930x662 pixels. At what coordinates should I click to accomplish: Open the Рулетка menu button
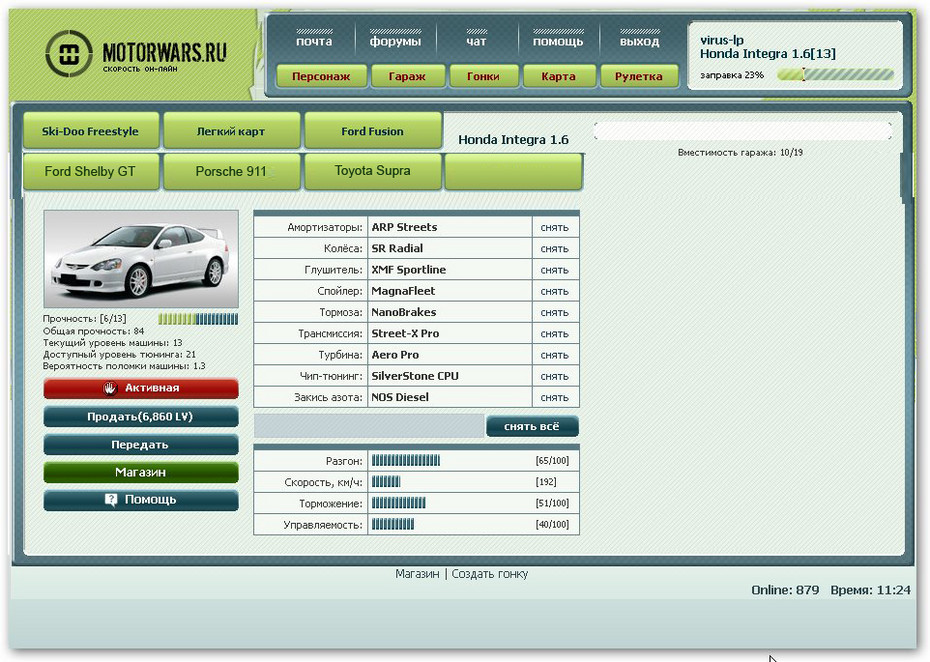pyautogui.click(x=639, y=76)
